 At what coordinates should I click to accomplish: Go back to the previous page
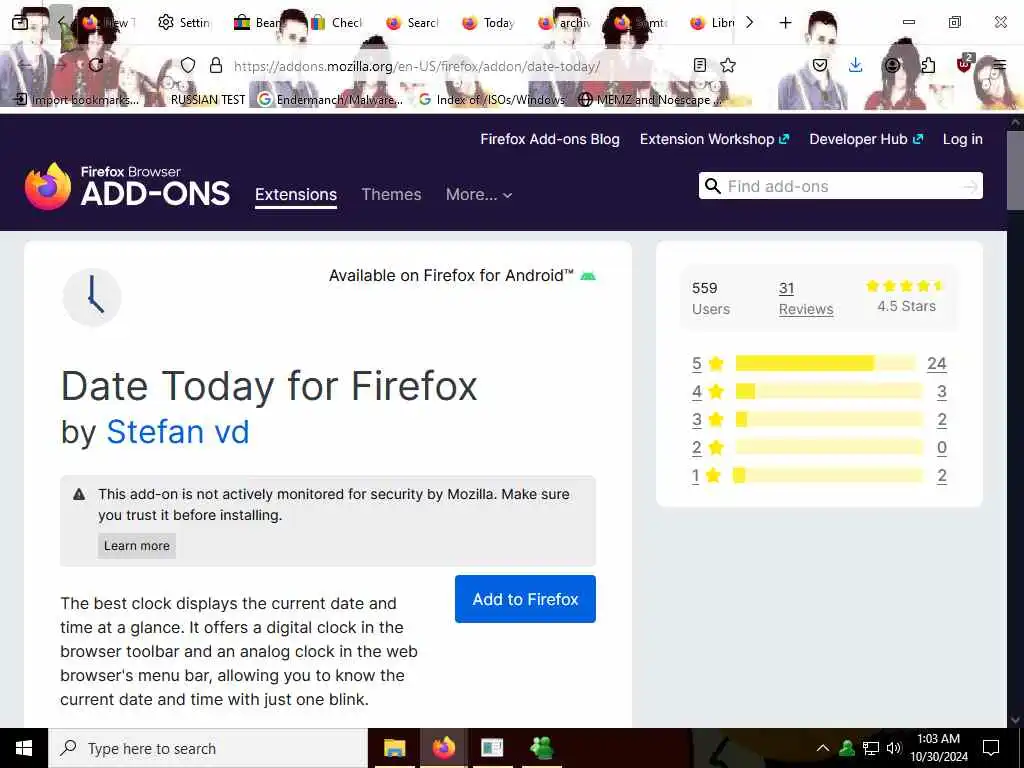26,65
